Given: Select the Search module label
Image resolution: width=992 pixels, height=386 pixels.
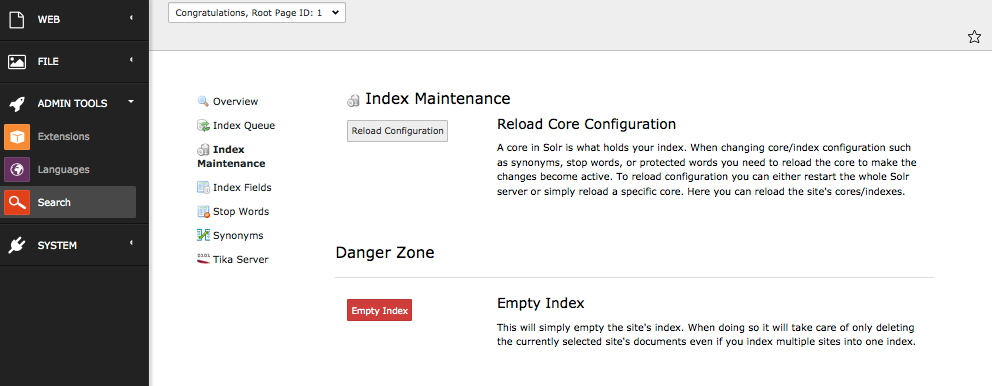Looking at the screenshot, I should (x=54, y=202).
